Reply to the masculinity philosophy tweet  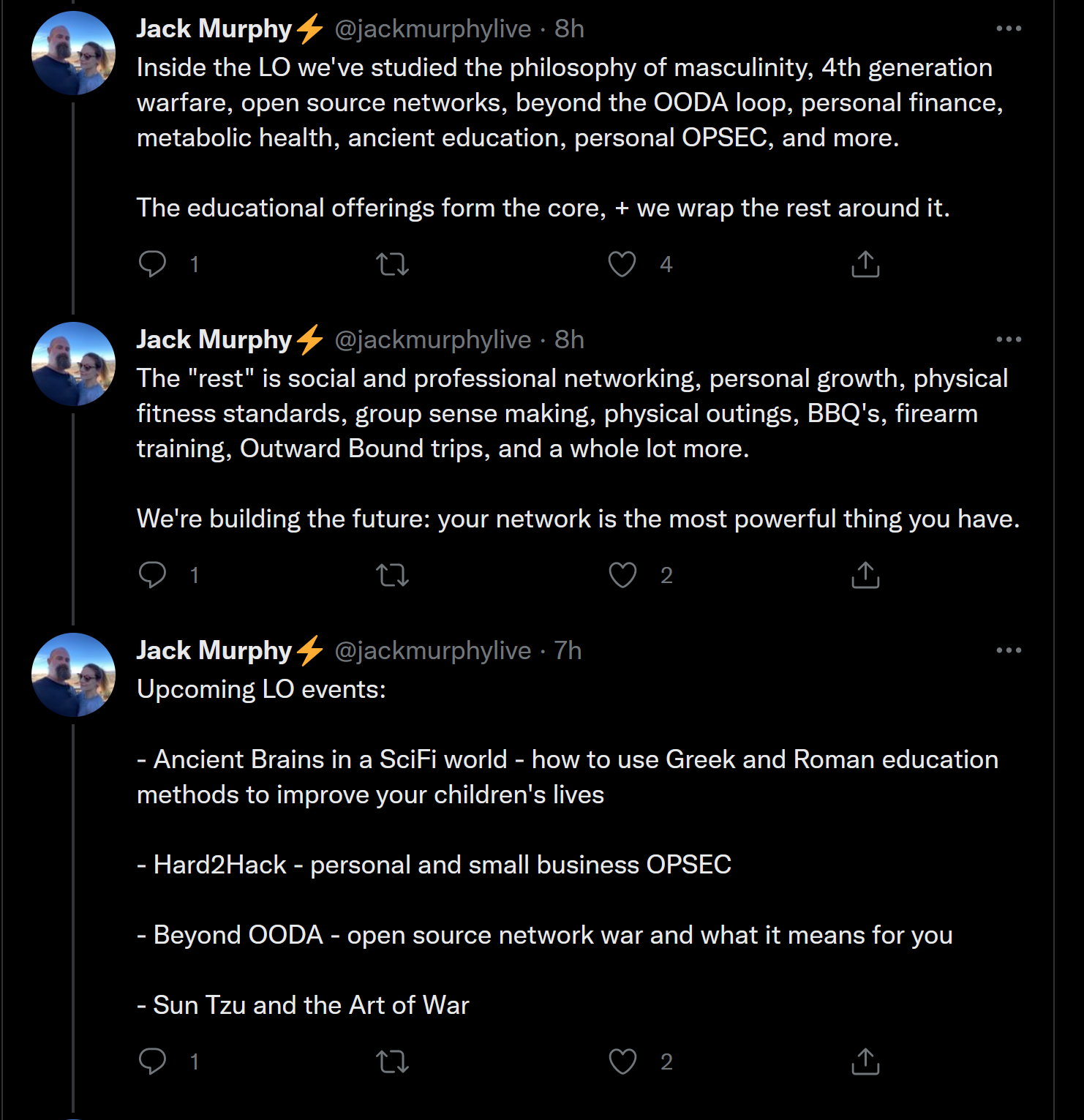tap(153, 263)
